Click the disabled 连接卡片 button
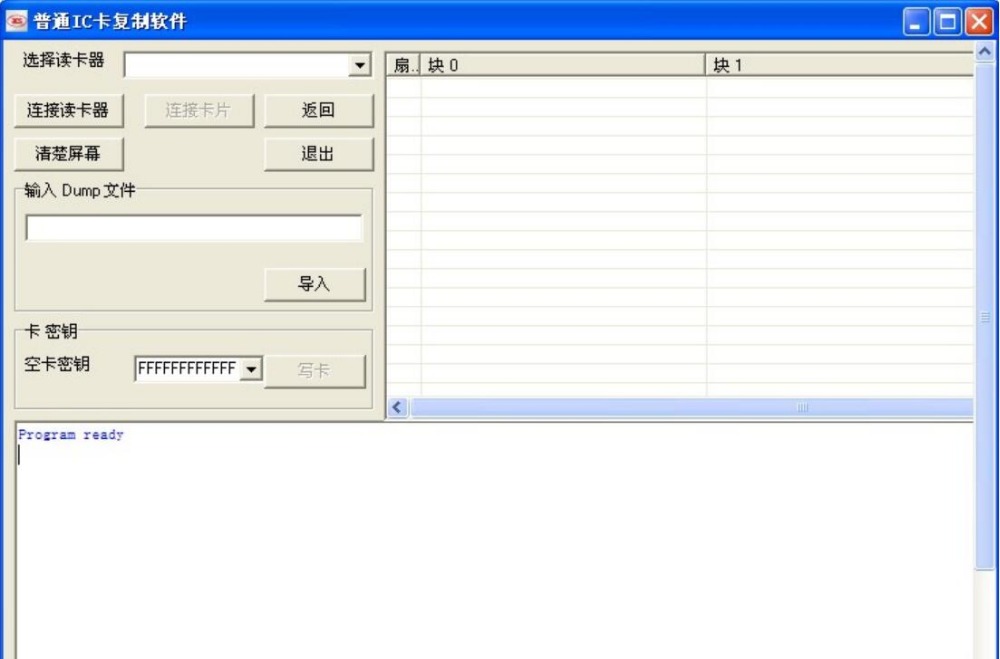Viewport: 1000px width, 659px height. coord(198,110)
